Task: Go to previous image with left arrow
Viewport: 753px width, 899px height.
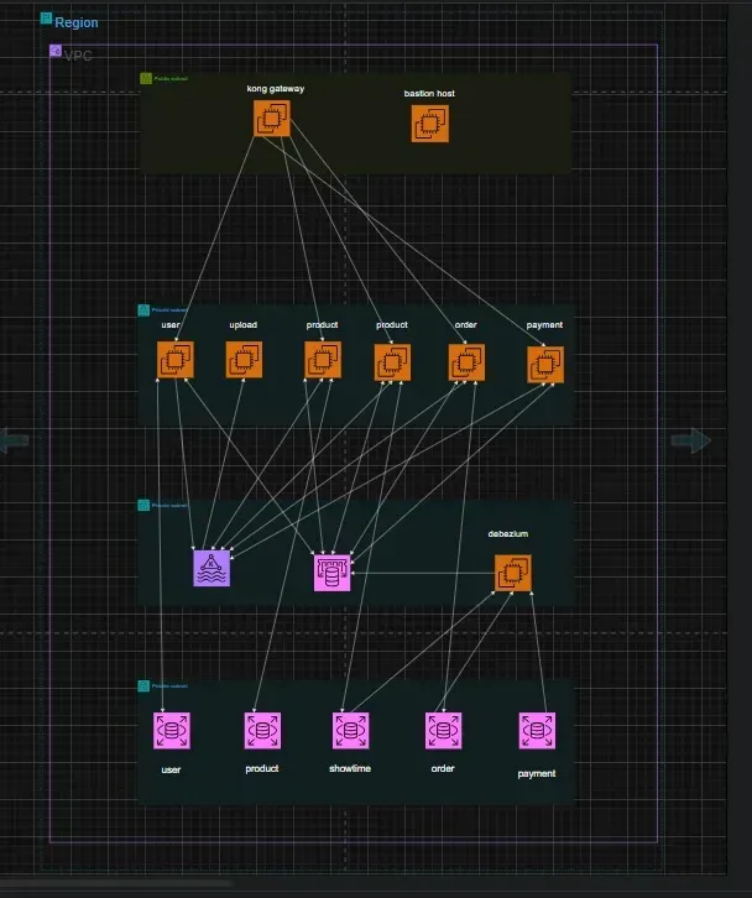Action: click(15, 440)
